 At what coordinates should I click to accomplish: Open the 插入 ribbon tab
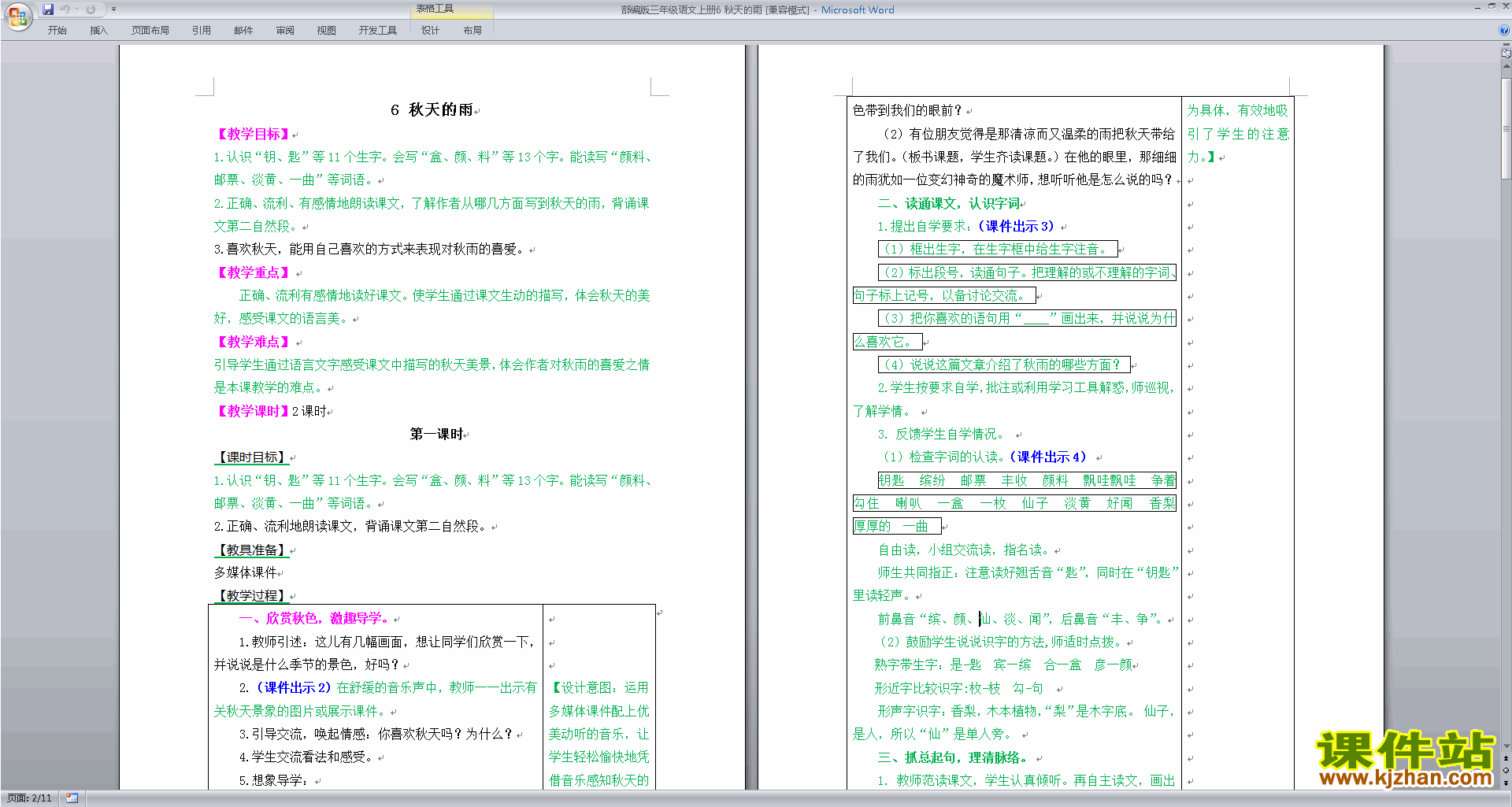(98, 30)
